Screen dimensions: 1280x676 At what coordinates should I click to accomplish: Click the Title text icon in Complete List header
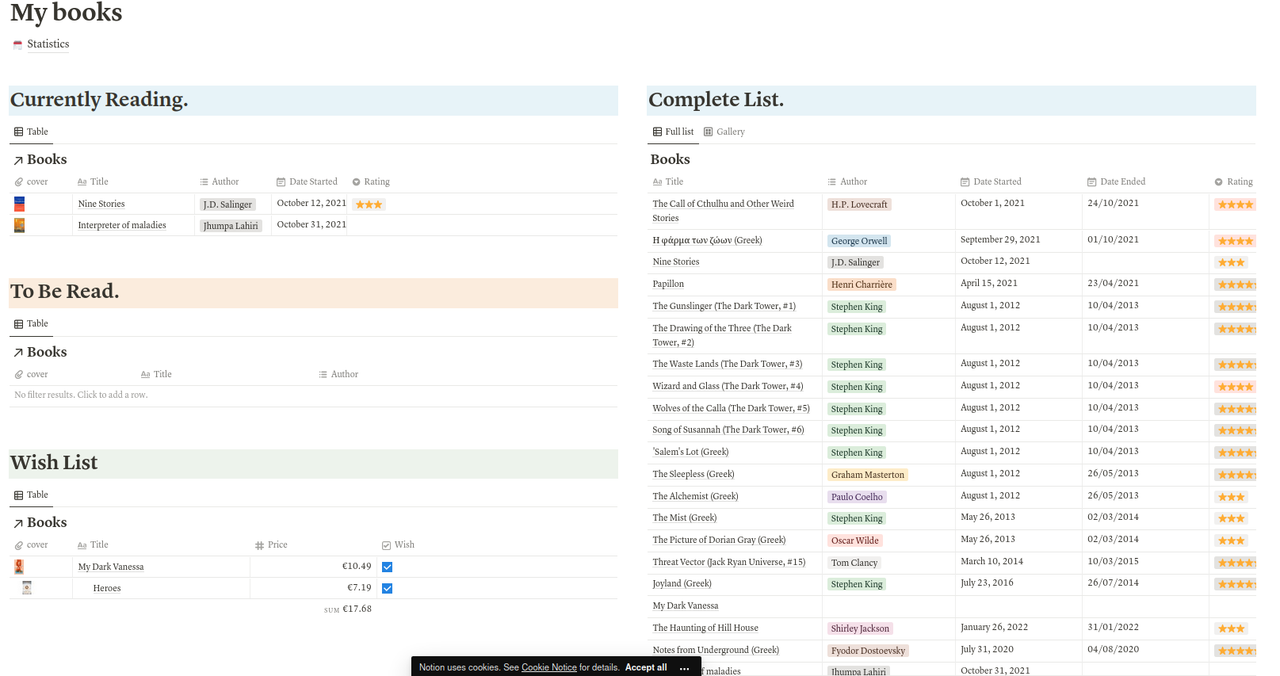coord(657,182)
